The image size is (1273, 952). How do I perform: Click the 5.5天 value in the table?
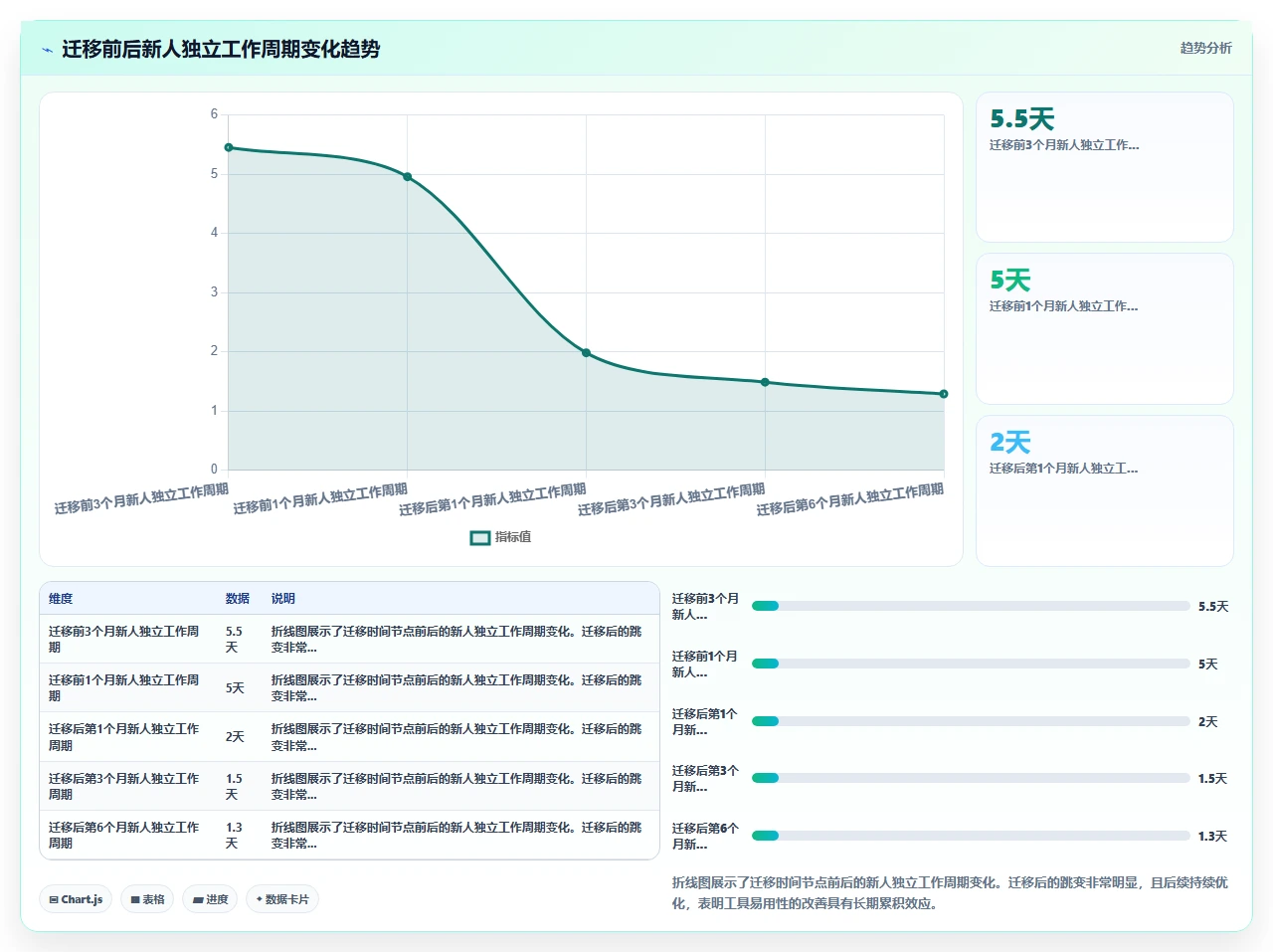(x=235, y=639)
